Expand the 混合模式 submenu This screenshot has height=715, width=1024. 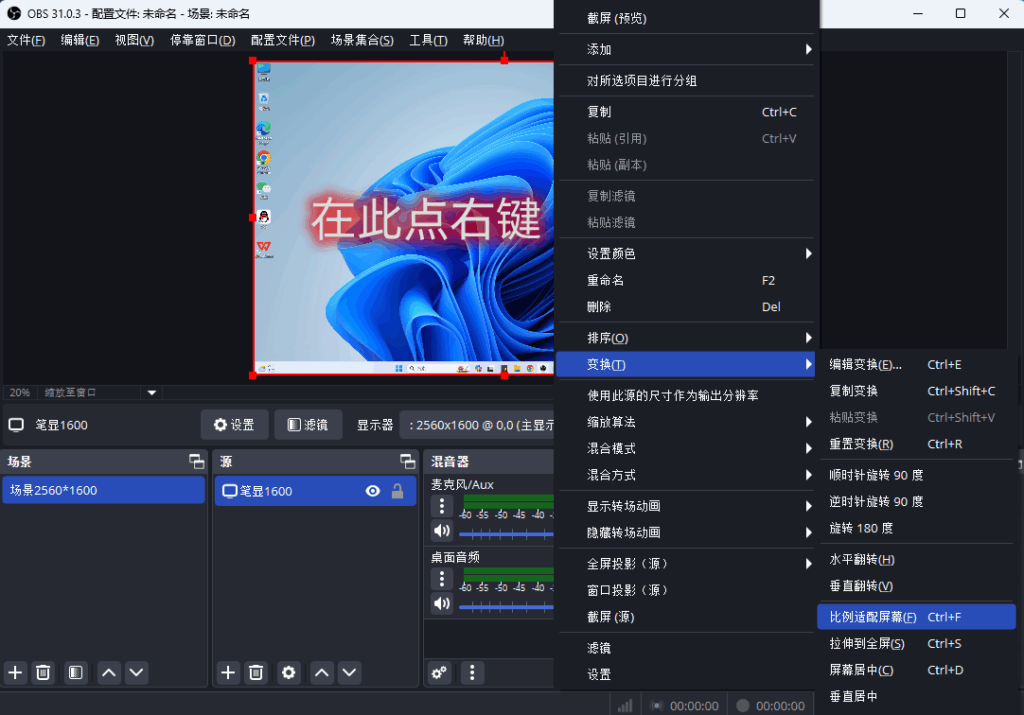pos(686,449)
